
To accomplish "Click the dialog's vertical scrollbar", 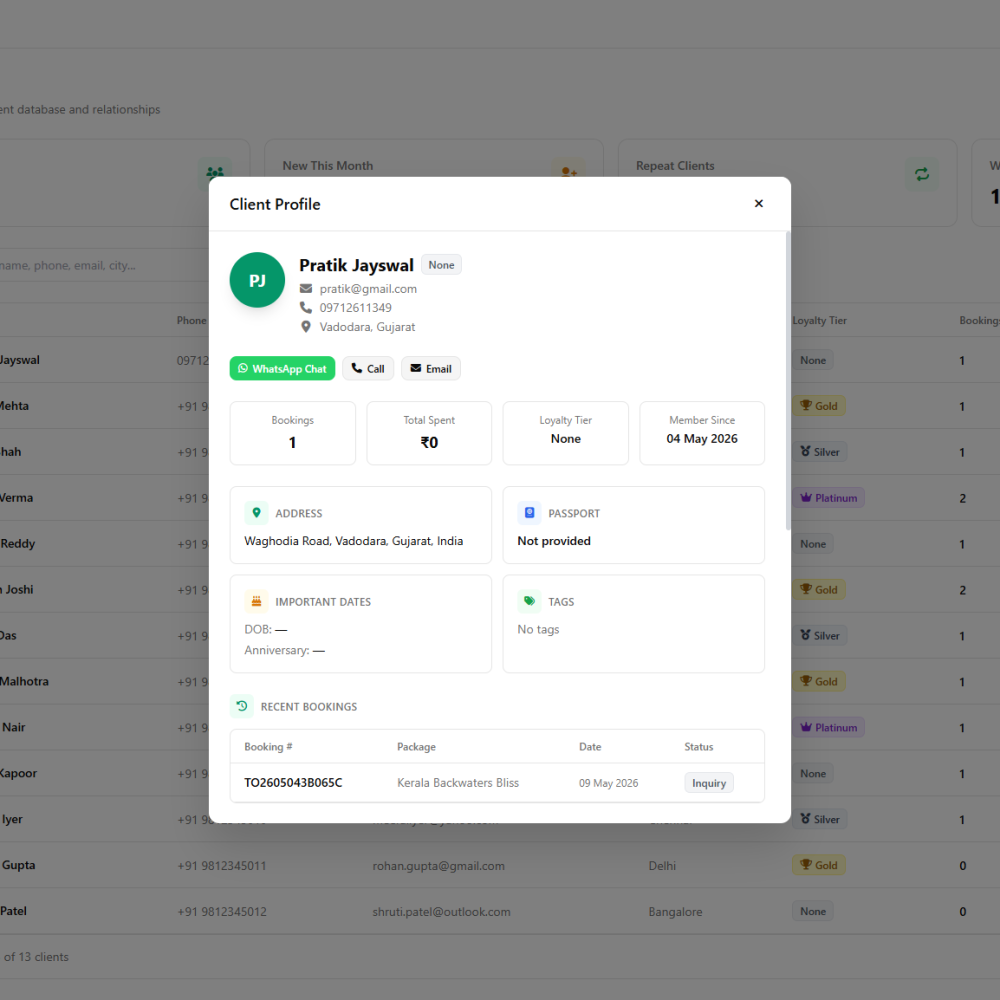I will point(788,381).
